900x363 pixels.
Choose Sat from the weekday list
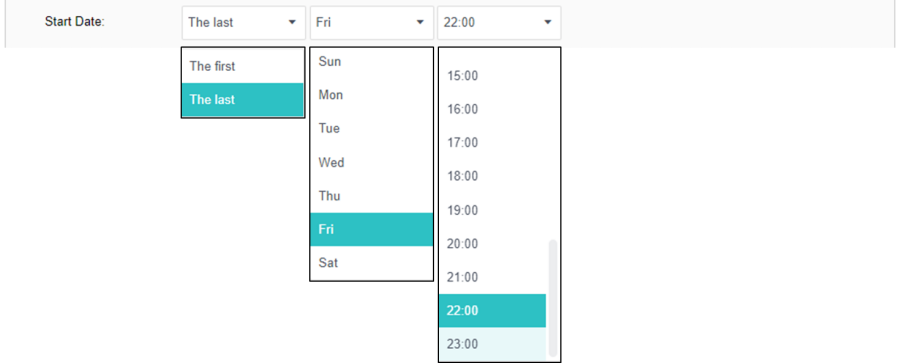pos(371,263)
